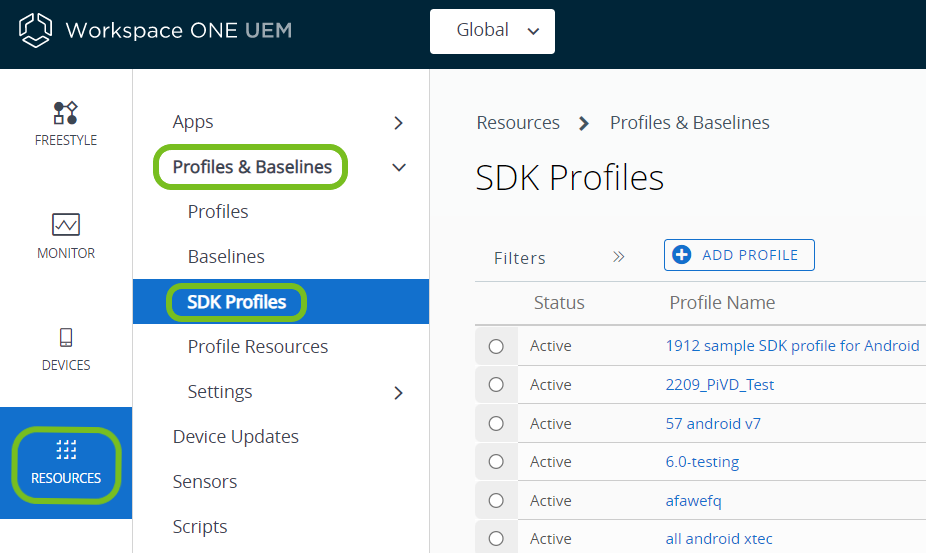Open Profiles submenu item
This screenshot has width=926, height=553.
[218, 212]
